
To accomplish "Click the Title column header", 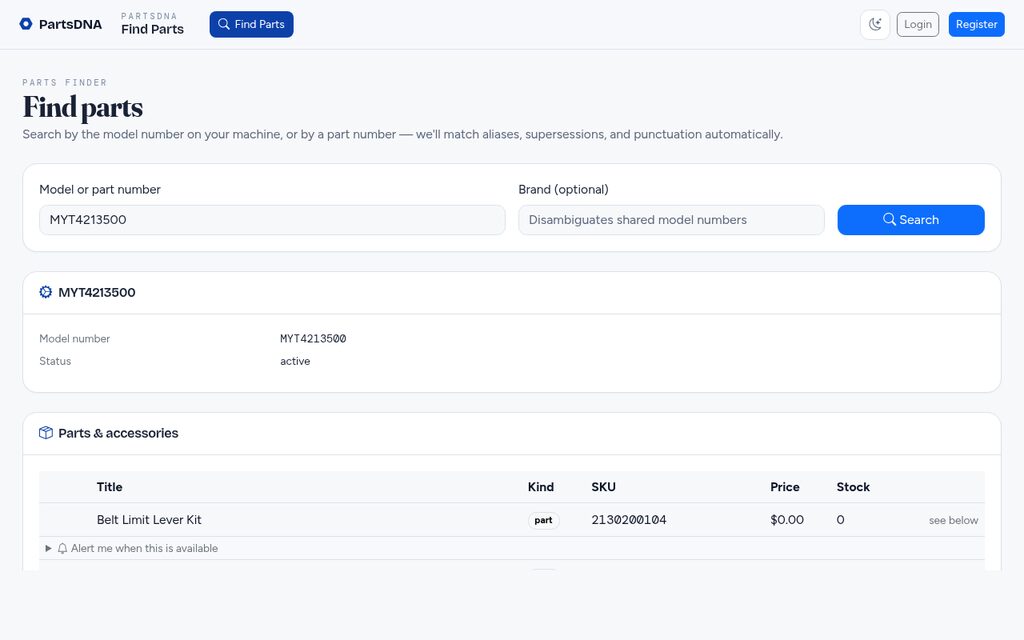I will click(x=110, y=487).
